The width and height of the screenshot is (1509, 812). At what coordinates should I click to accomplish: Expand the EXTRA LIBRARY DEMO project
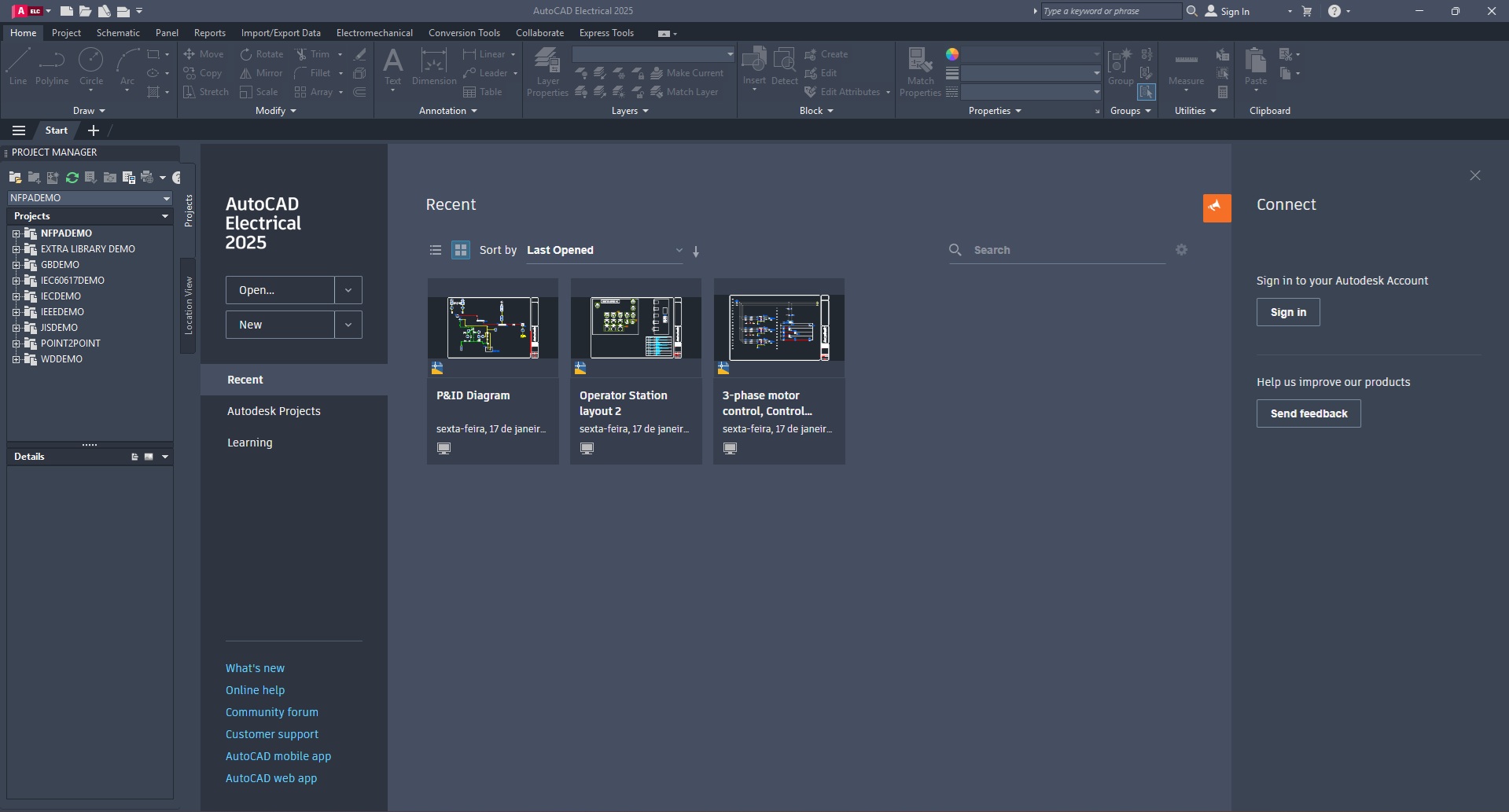[16, 249]
